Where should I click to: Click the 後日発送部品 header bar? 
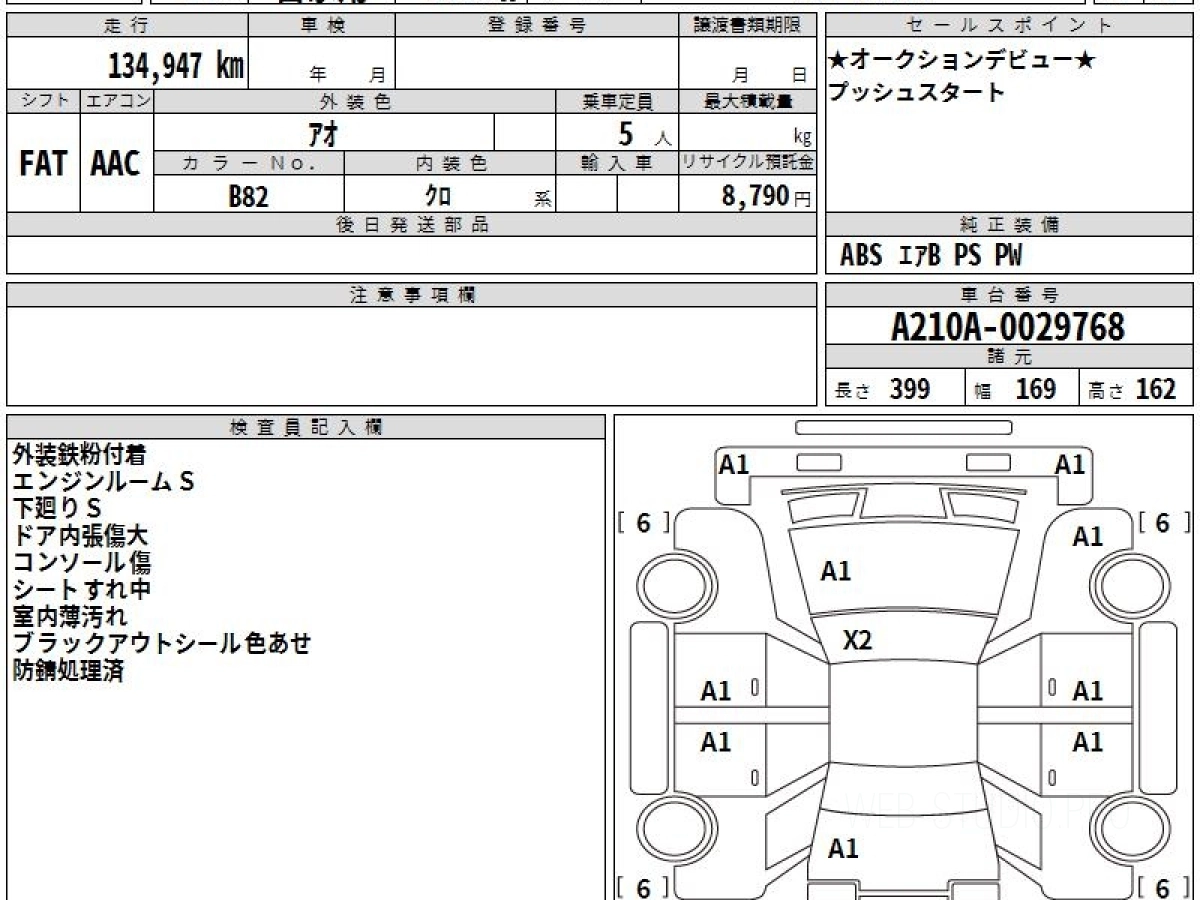(x=411, y=225)
